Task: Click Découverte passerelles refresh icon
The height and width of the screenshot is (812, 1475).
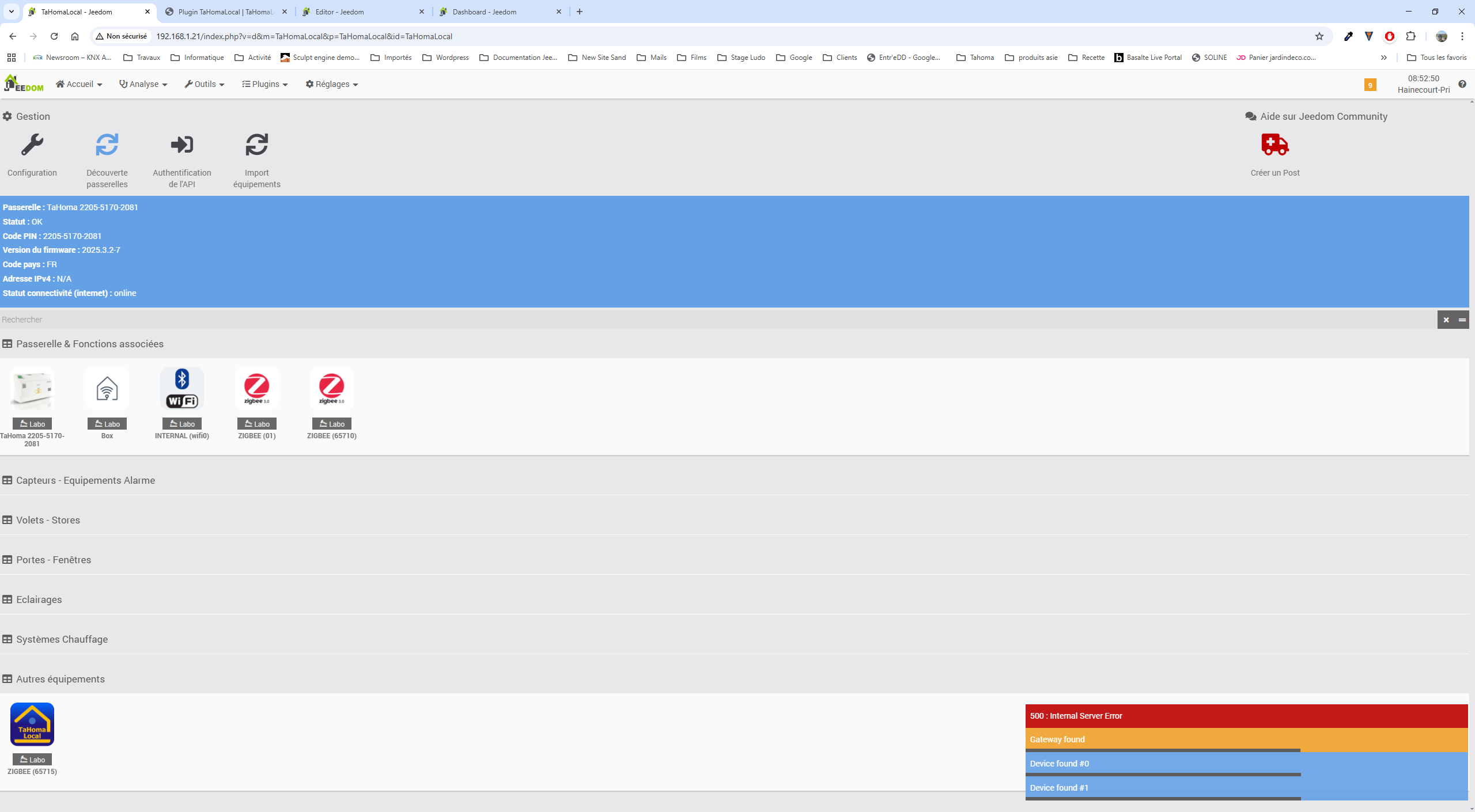Action: coord(107,145)
